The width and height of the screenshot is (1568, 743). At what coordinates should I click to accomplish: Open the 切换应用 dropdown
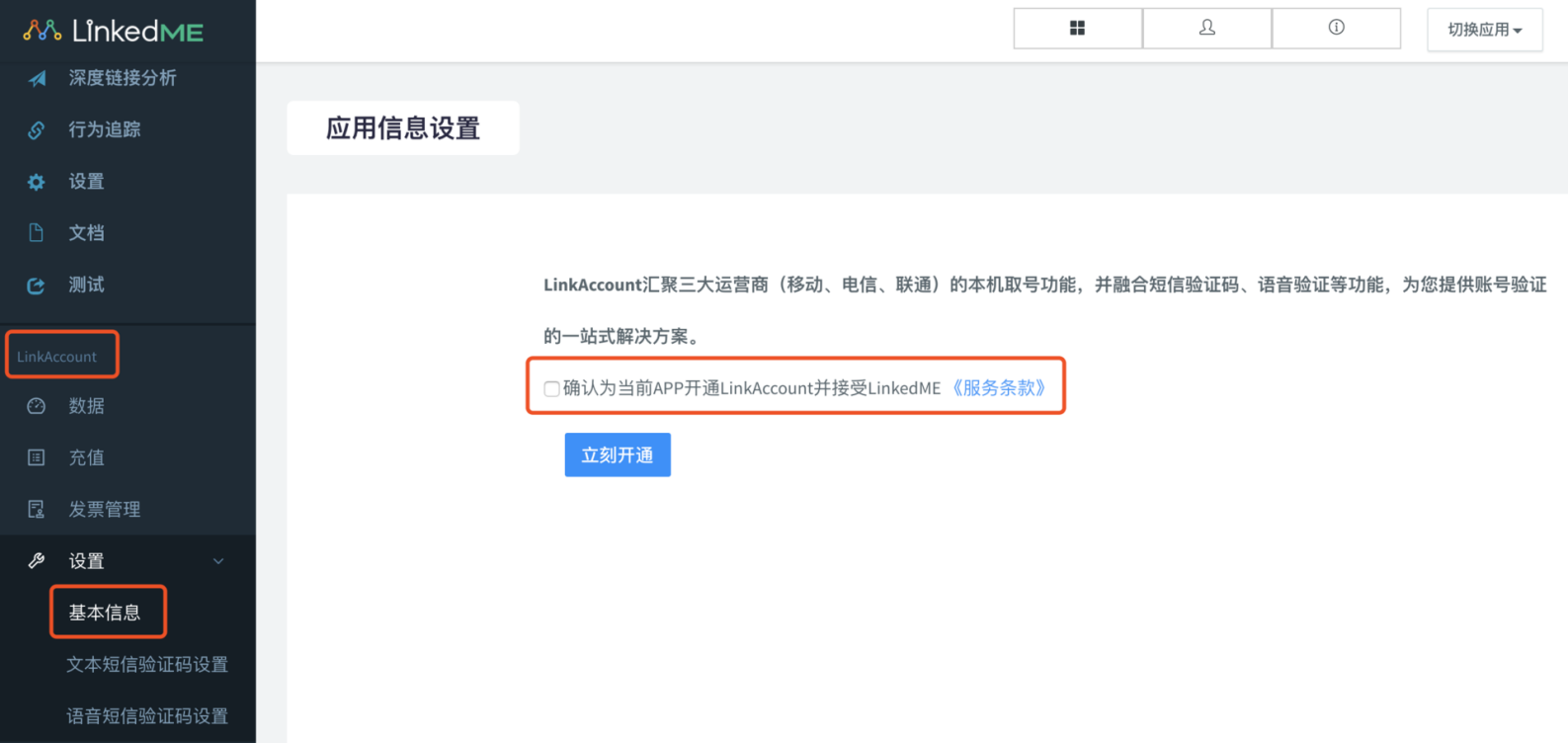(x=1485, y=30)
